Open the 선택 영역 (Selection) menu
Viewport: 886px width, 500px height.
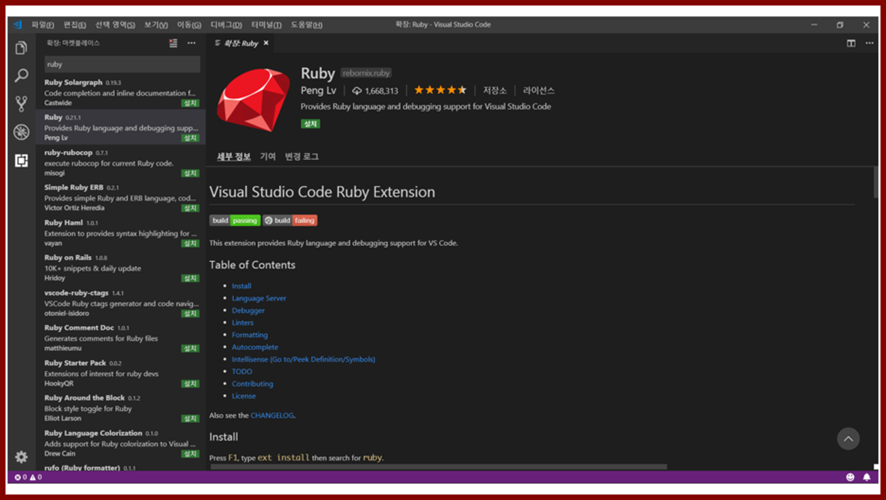115,25
